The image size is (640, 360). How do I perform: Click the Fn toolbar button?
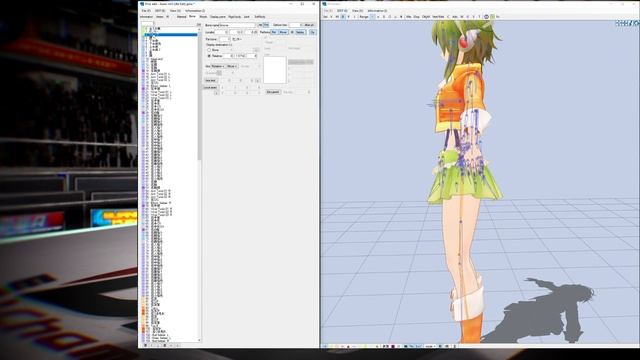[x=498, y=17]
